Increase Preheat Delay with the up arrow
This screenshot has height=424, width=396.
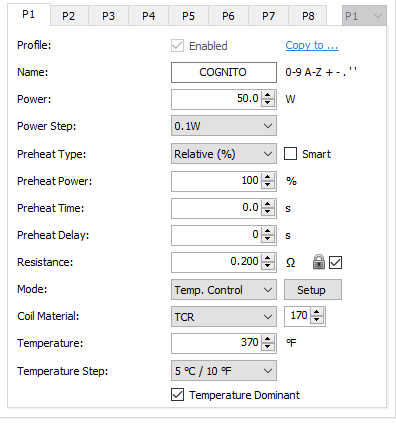(268, 231)
